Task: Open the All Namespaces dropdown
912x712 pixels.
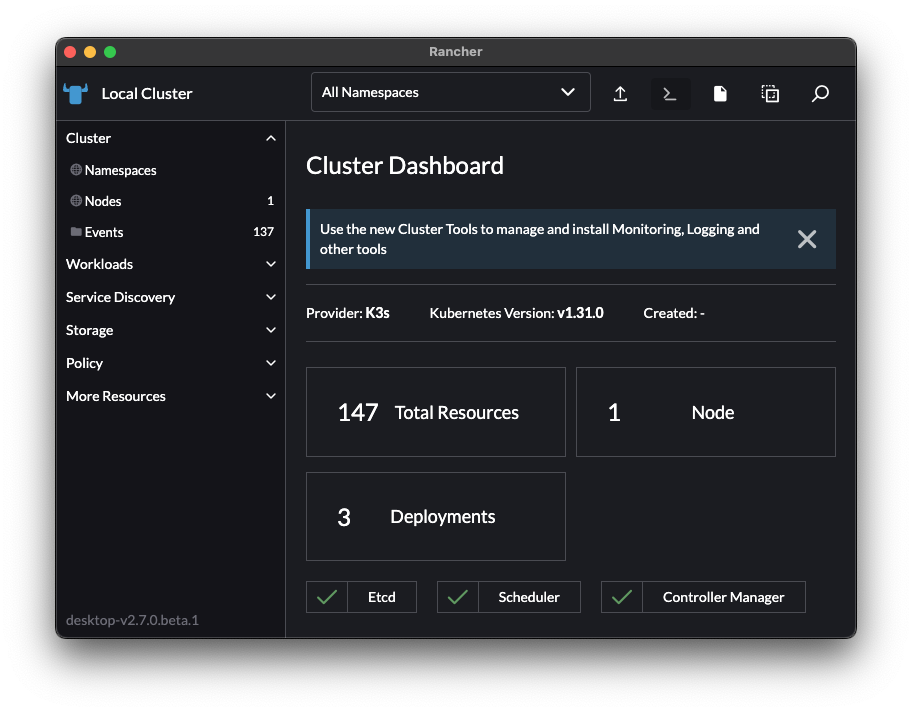Action: (450, 92)
